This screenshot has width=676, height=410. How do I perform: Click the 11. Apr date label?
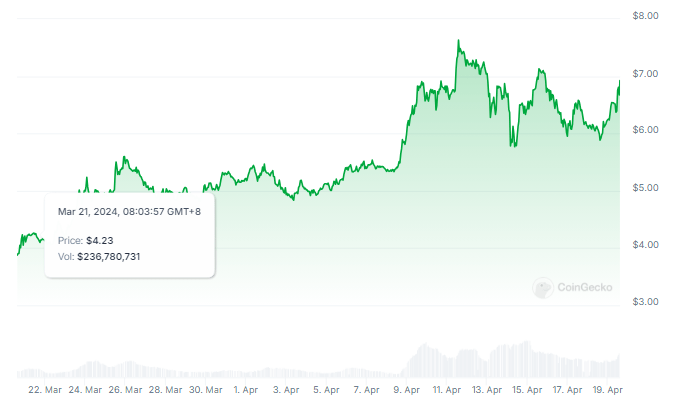pyautogui.click(x=446, y=389)
